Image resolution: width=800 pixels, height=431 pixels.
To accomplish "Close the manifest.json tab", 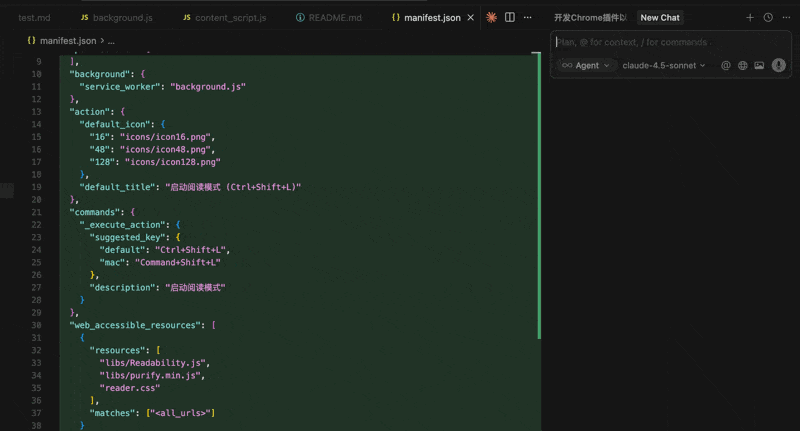I will (x=473, y=18).
